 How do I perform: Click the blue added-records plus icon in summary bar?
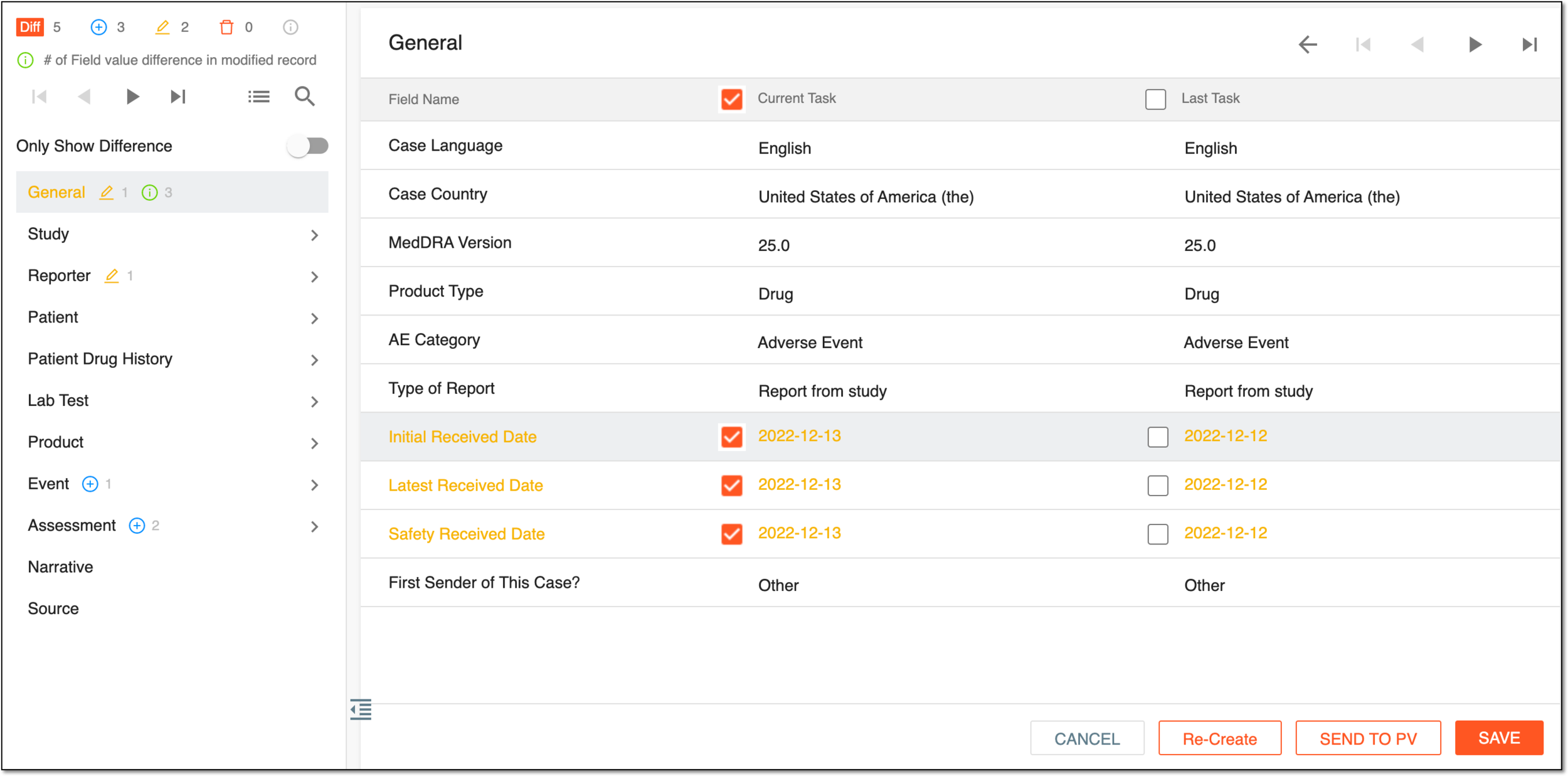pos(98,27)
